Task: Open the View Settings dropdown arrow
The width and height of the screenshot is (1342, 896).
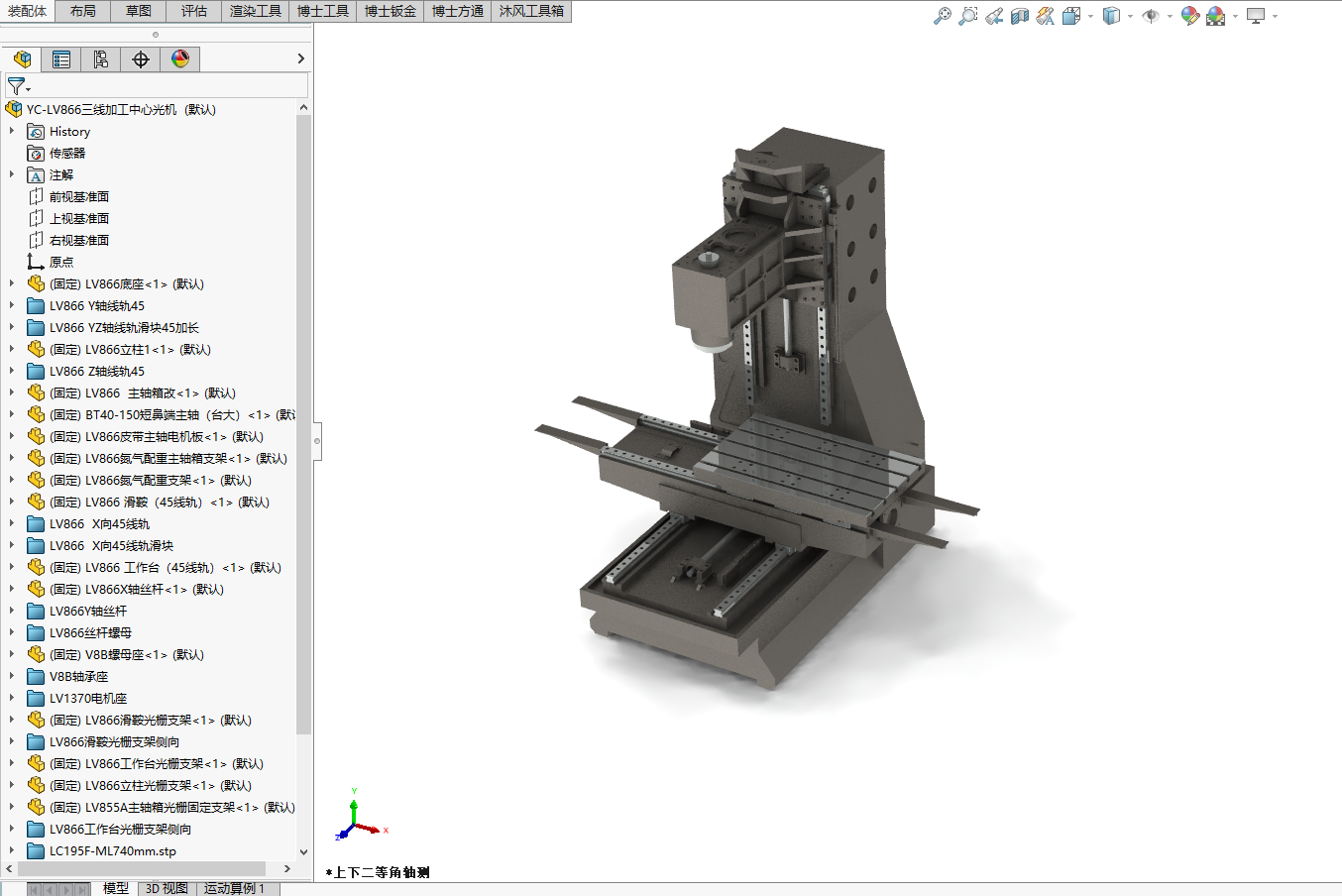Action: coord(1275,16)
